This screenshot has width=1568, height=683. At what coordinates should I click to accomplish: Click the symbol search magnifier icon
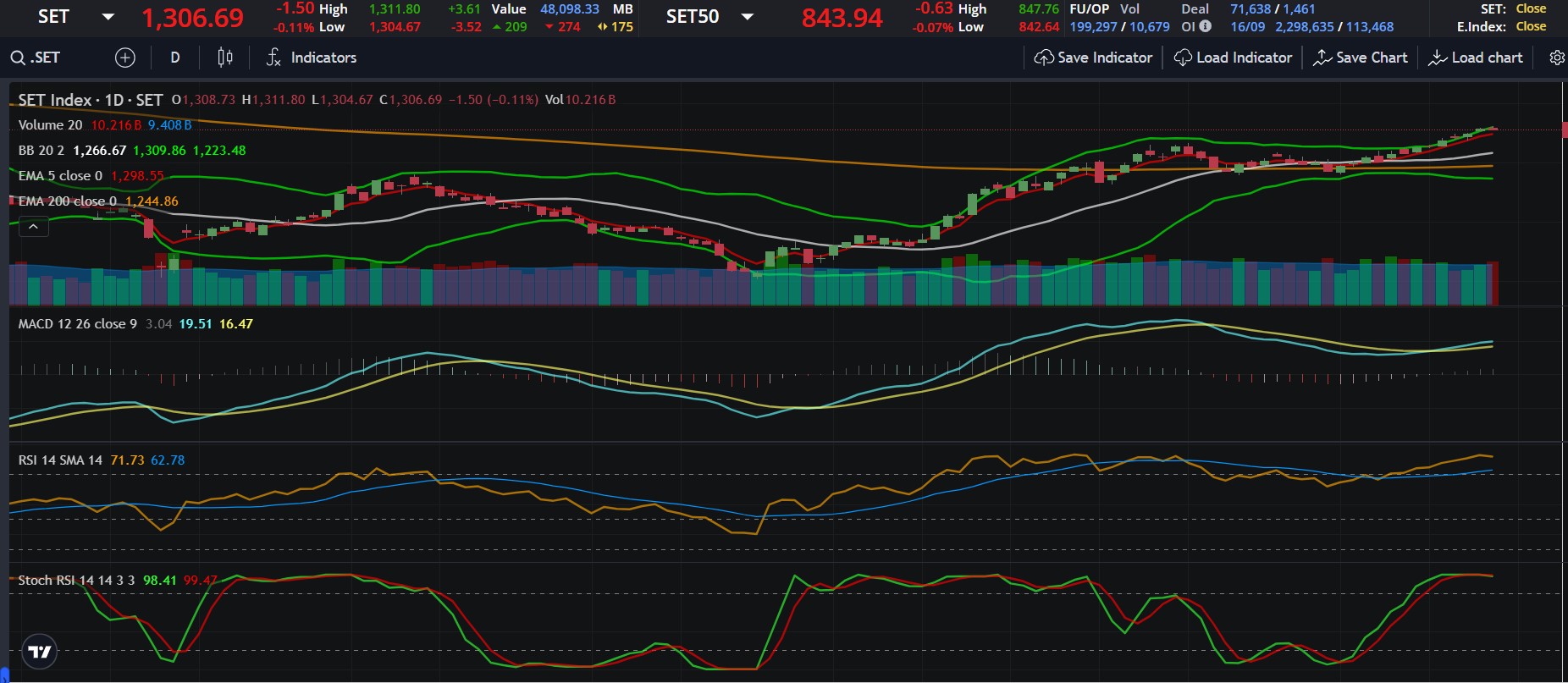pos(18,58)
